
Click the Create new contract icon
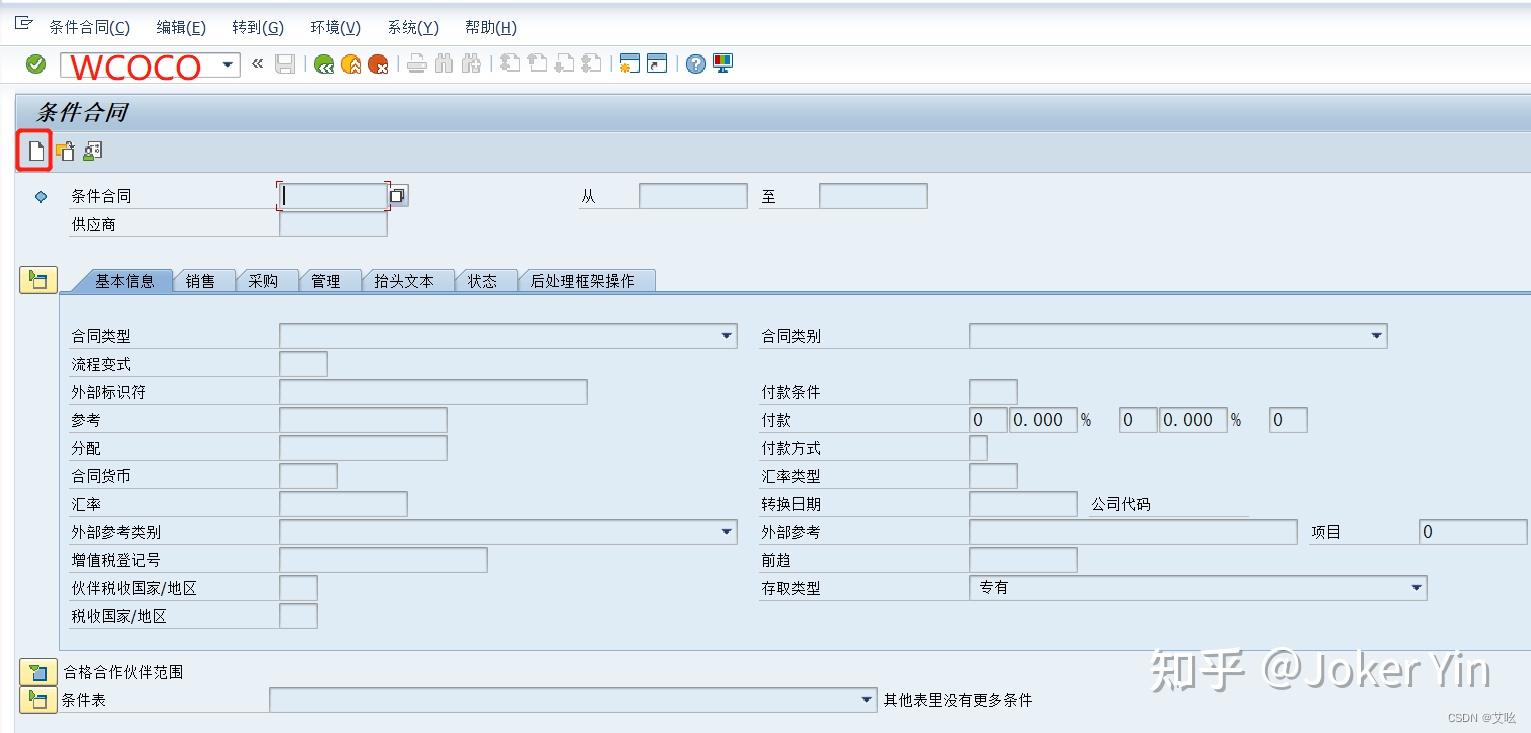(36, 151)
